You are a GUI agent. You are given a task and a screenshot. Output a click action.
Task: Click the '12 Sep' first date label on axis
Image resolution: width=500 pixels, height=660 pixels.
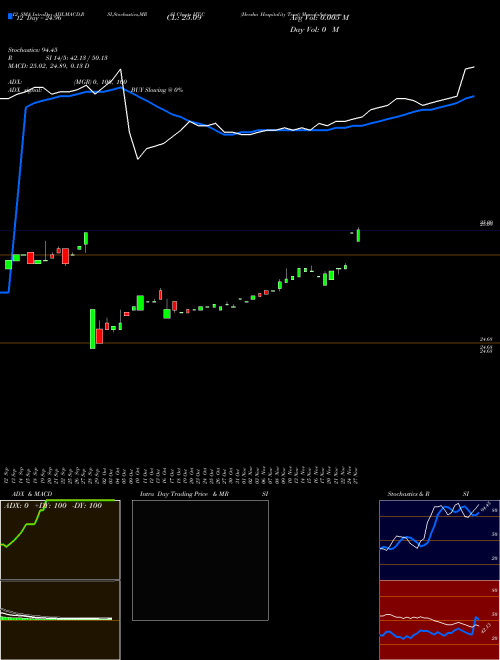(7, 475)
